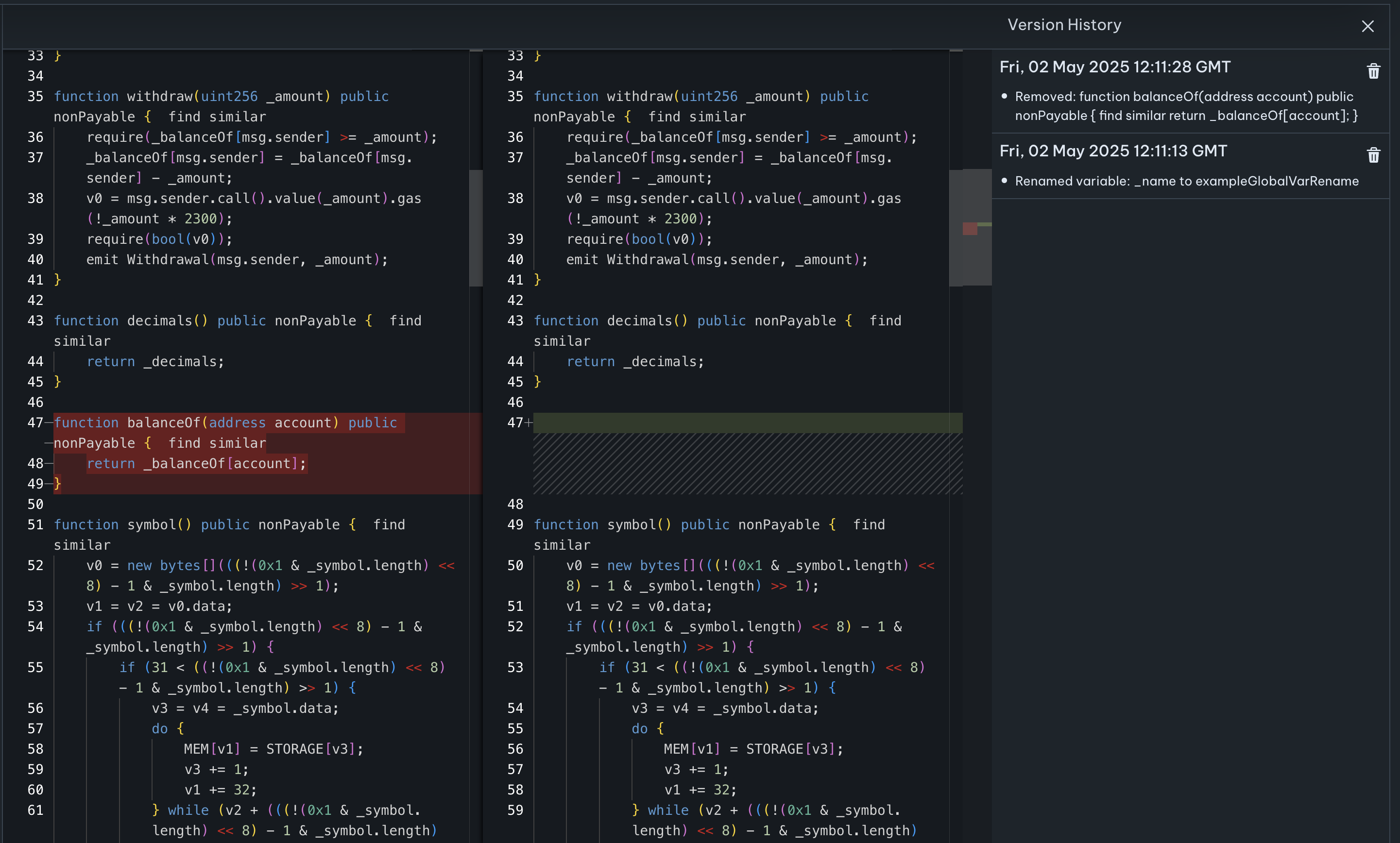Click find similar on left withdraw function

[217, 117]
